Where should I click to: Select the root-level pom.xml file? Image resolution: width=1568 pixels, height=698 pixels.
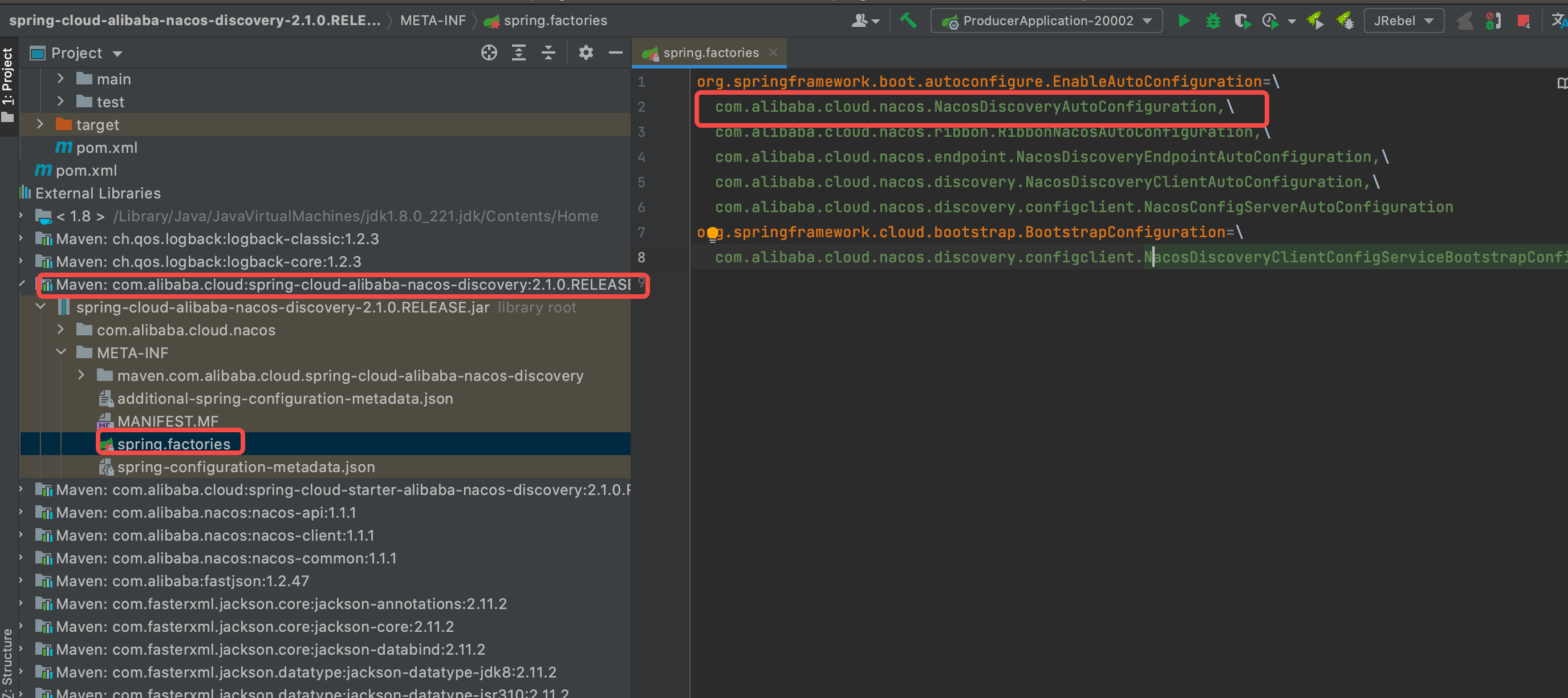coord(76,171)
